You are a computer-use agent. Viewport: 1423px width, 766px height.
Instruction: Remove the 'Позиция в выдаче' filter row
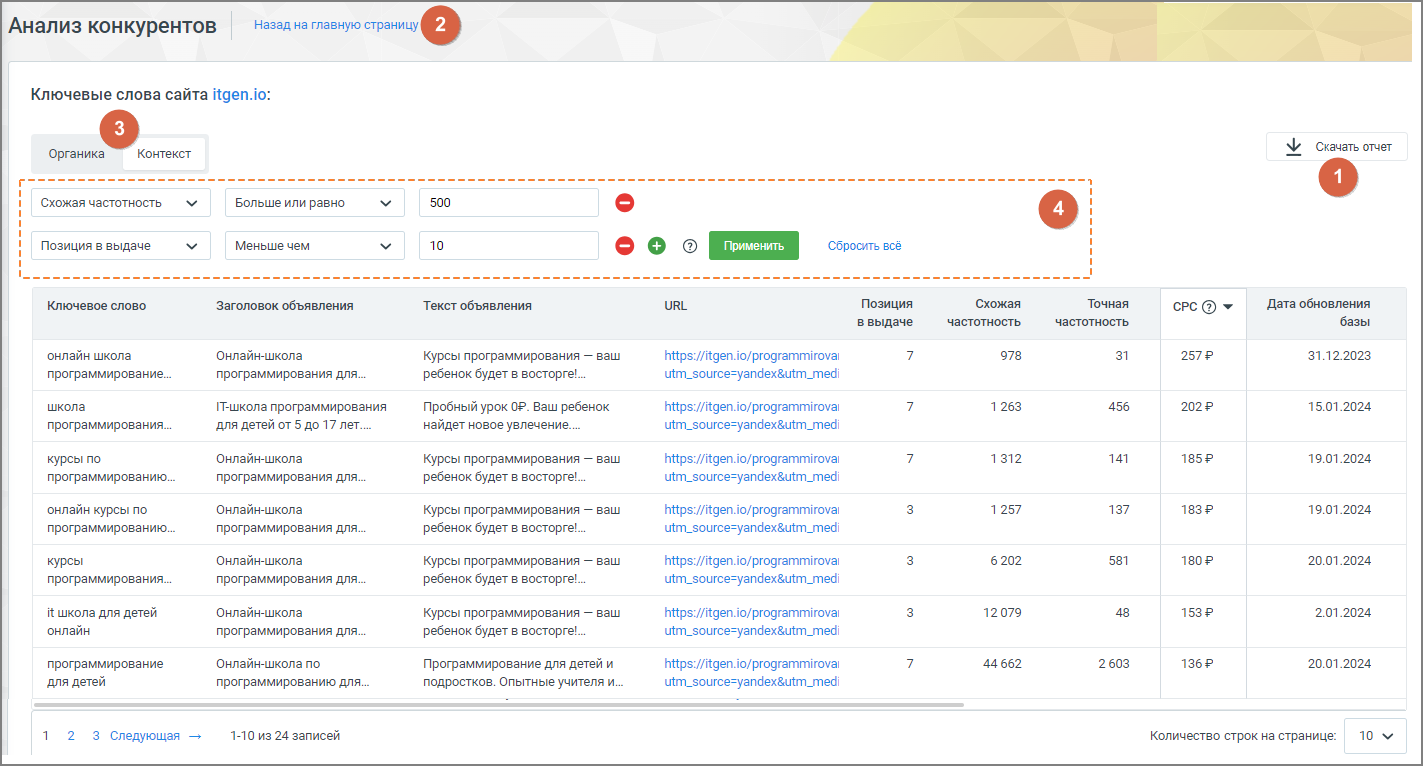point(624,245)
